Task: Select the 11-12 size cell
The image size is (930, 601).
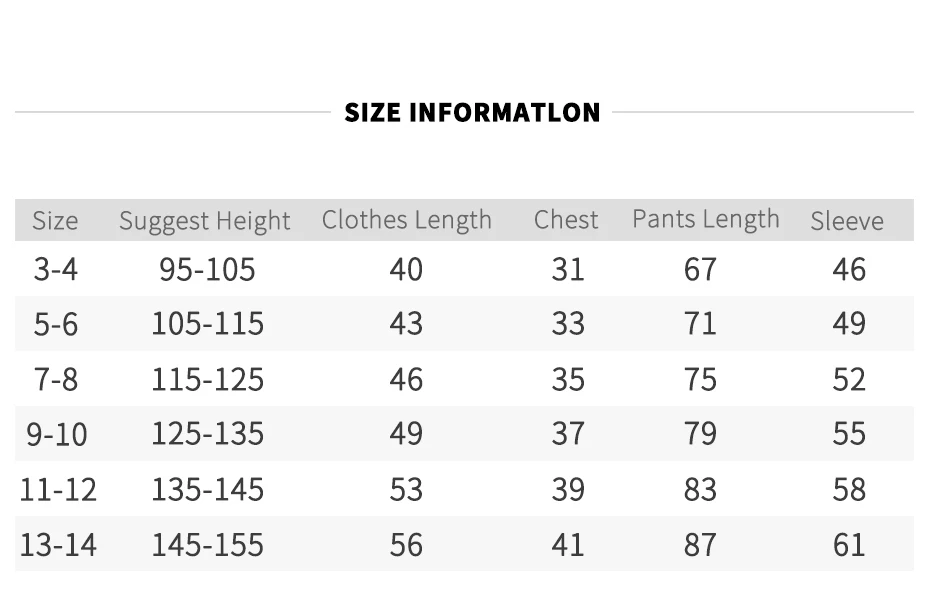Action: [x=58, y=490]
